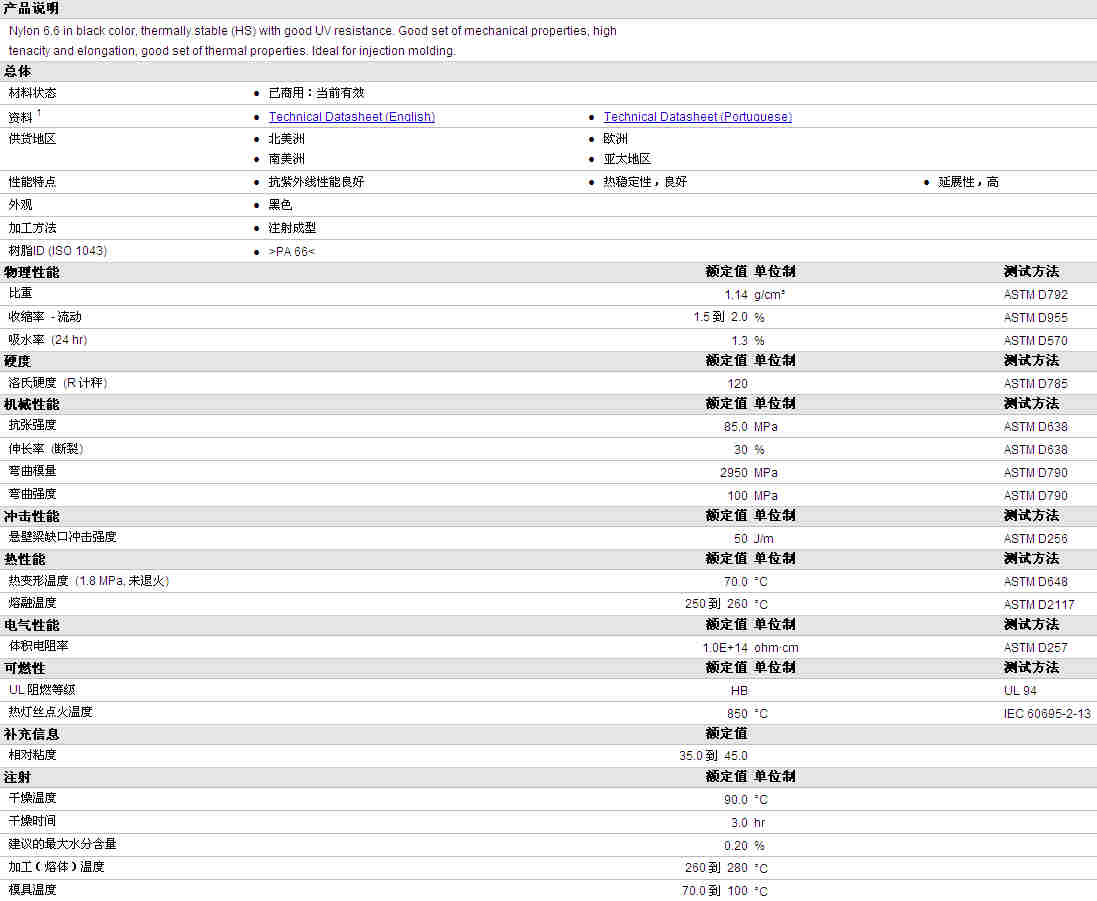Select the 产品说明 section header
This screenshot has height=901, width=1097.
coord(31,8)
